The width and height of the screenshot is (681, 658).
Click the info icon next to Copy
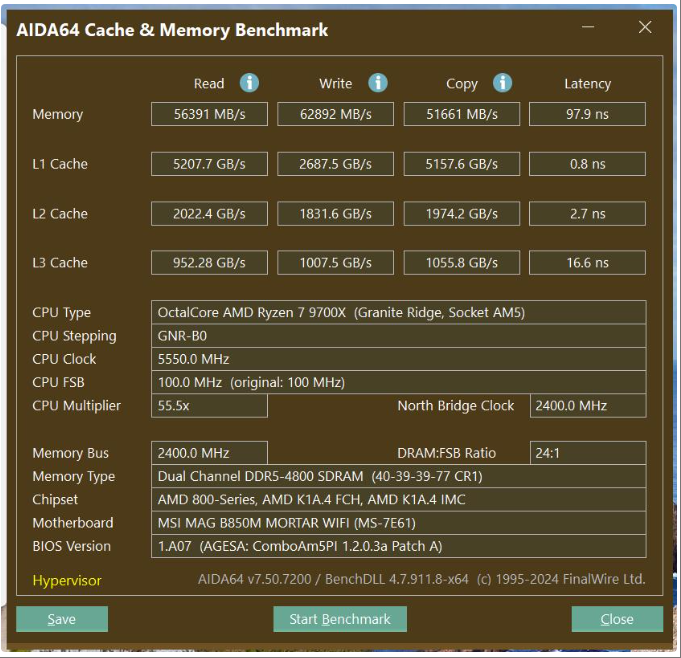coord(502,83)
